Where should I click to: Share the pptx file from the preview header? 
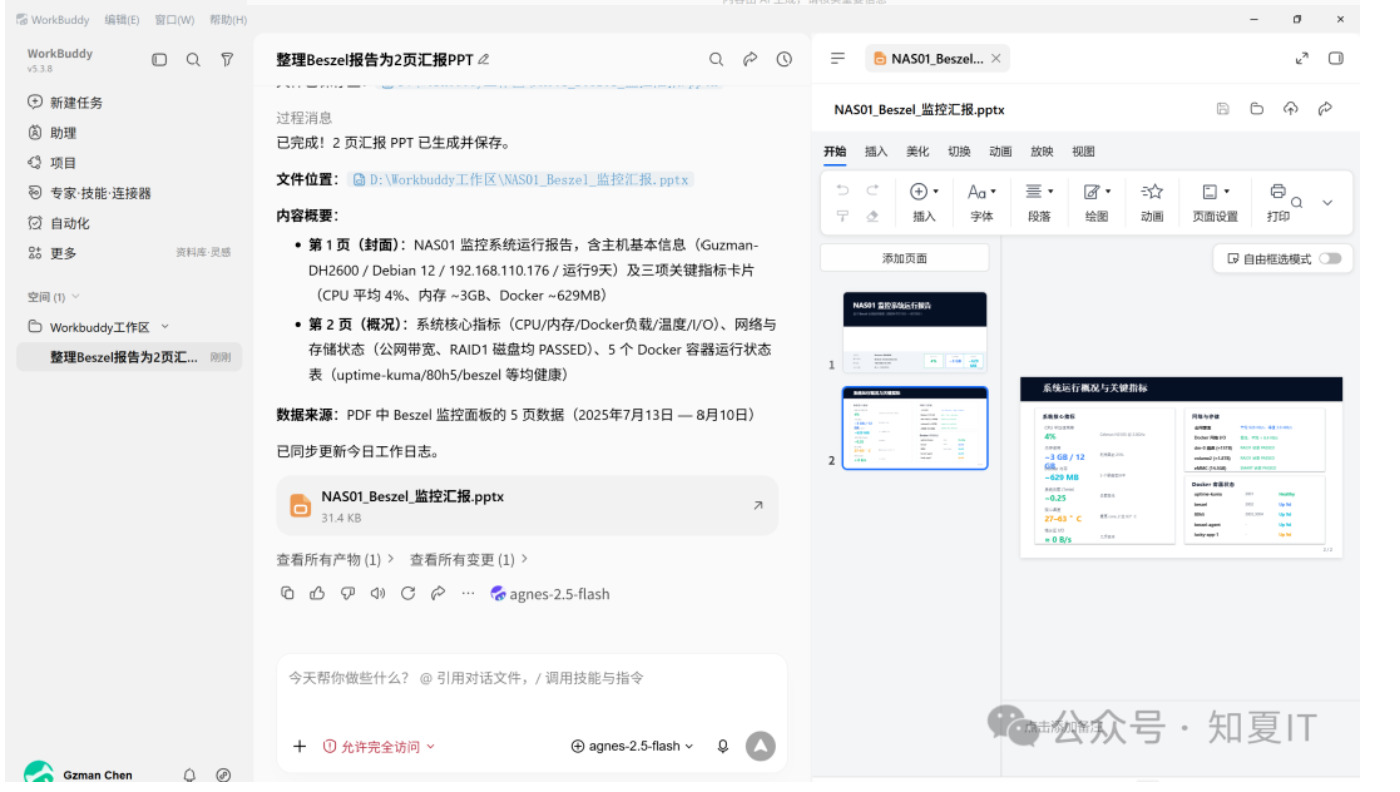[1325, 109]
